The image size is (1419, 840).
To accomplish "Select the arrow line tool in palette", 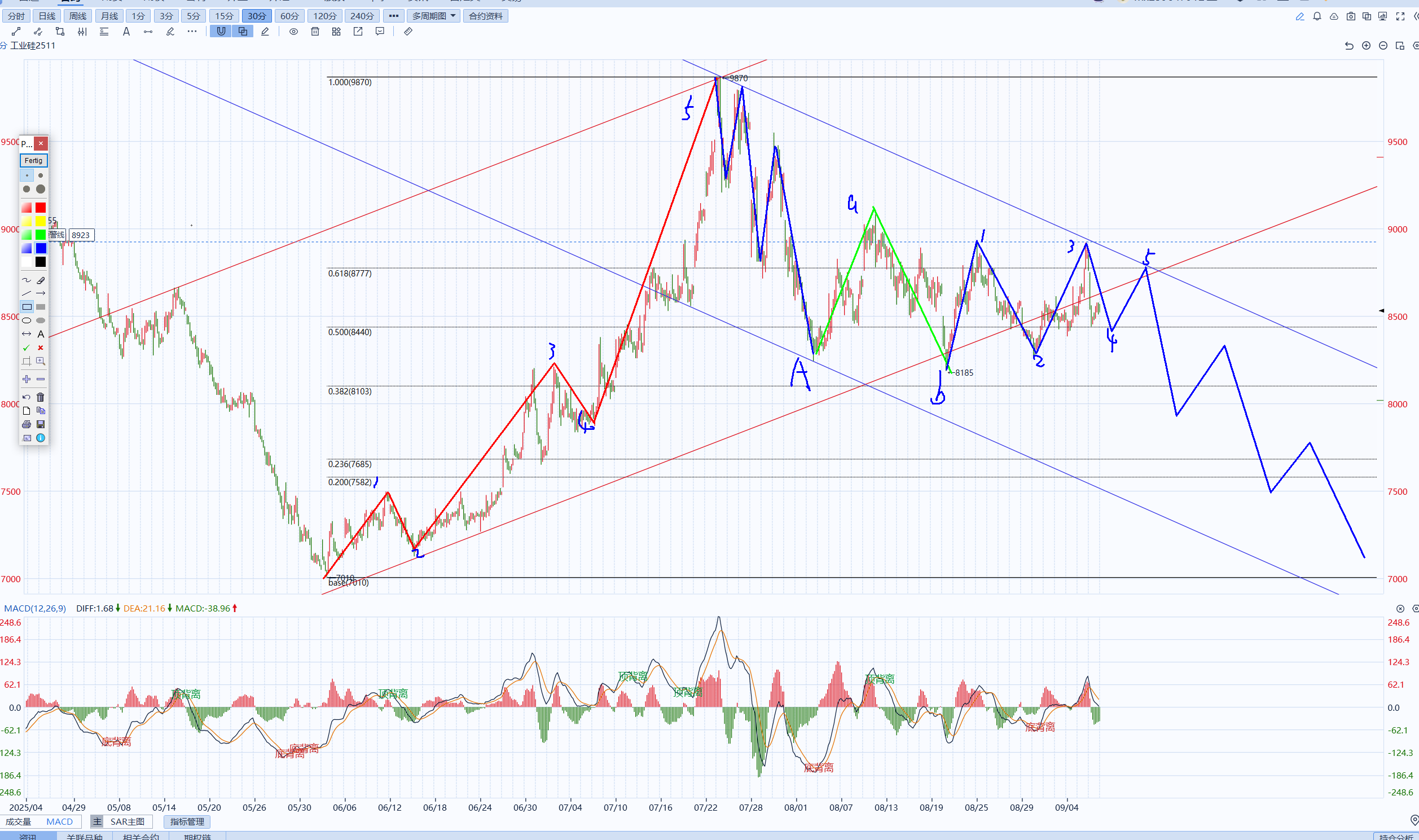I will tap(41, 293).
